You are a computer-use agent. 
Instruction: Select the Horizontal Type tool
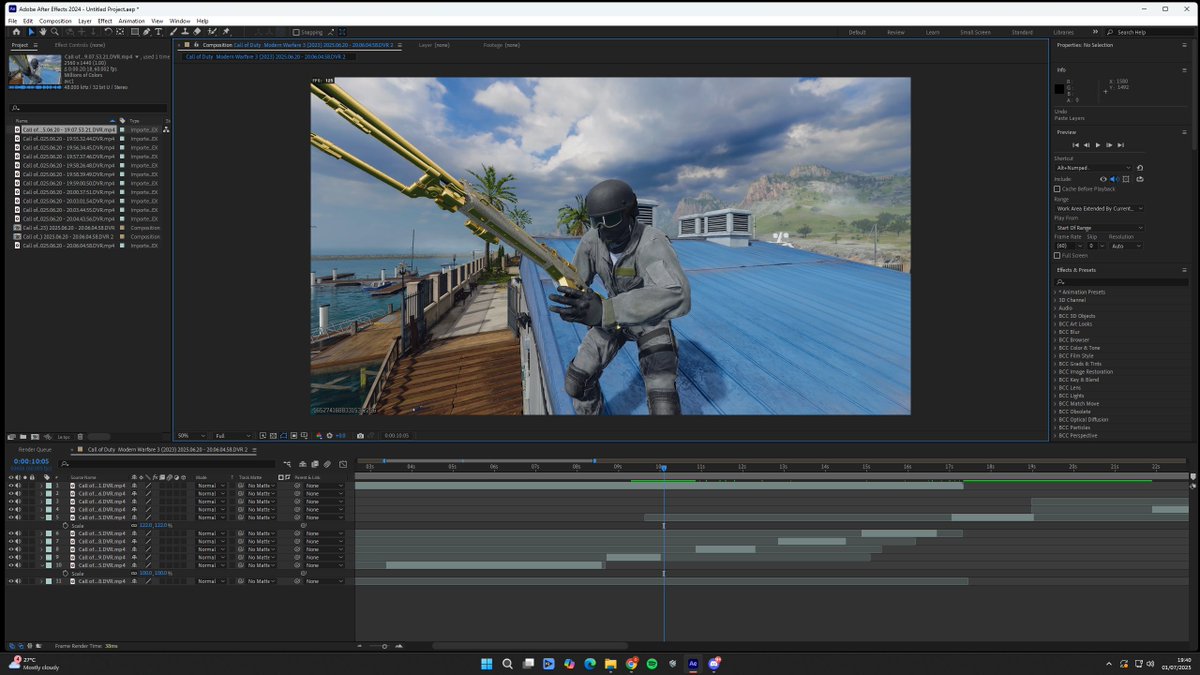[158, 31]
